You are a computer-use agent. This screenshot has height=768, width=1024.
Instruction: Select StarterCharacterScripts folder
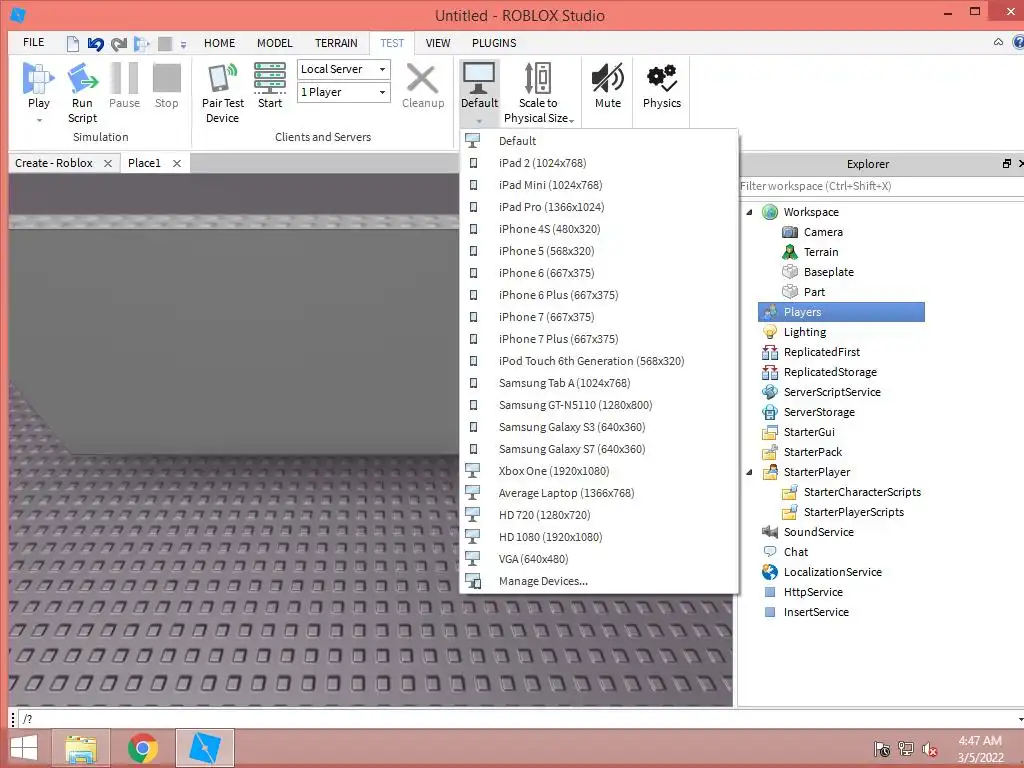862,492
